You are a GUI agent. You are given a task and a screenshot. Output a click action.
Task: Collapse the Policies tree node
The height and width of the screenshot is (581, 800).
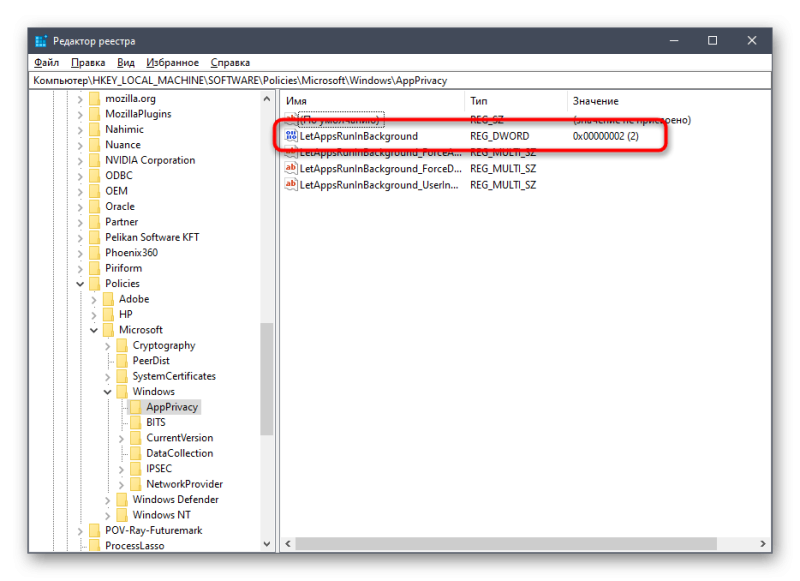(80, 284)
